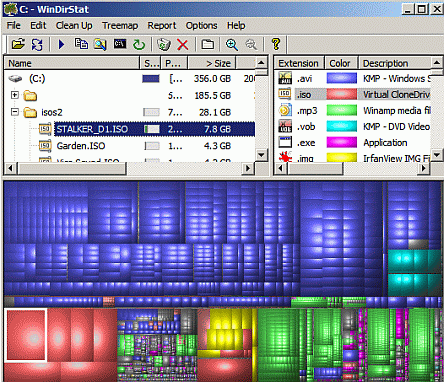444x382 pixels.
Task: Click the .iso extension icon
Action: pos(284,94)
